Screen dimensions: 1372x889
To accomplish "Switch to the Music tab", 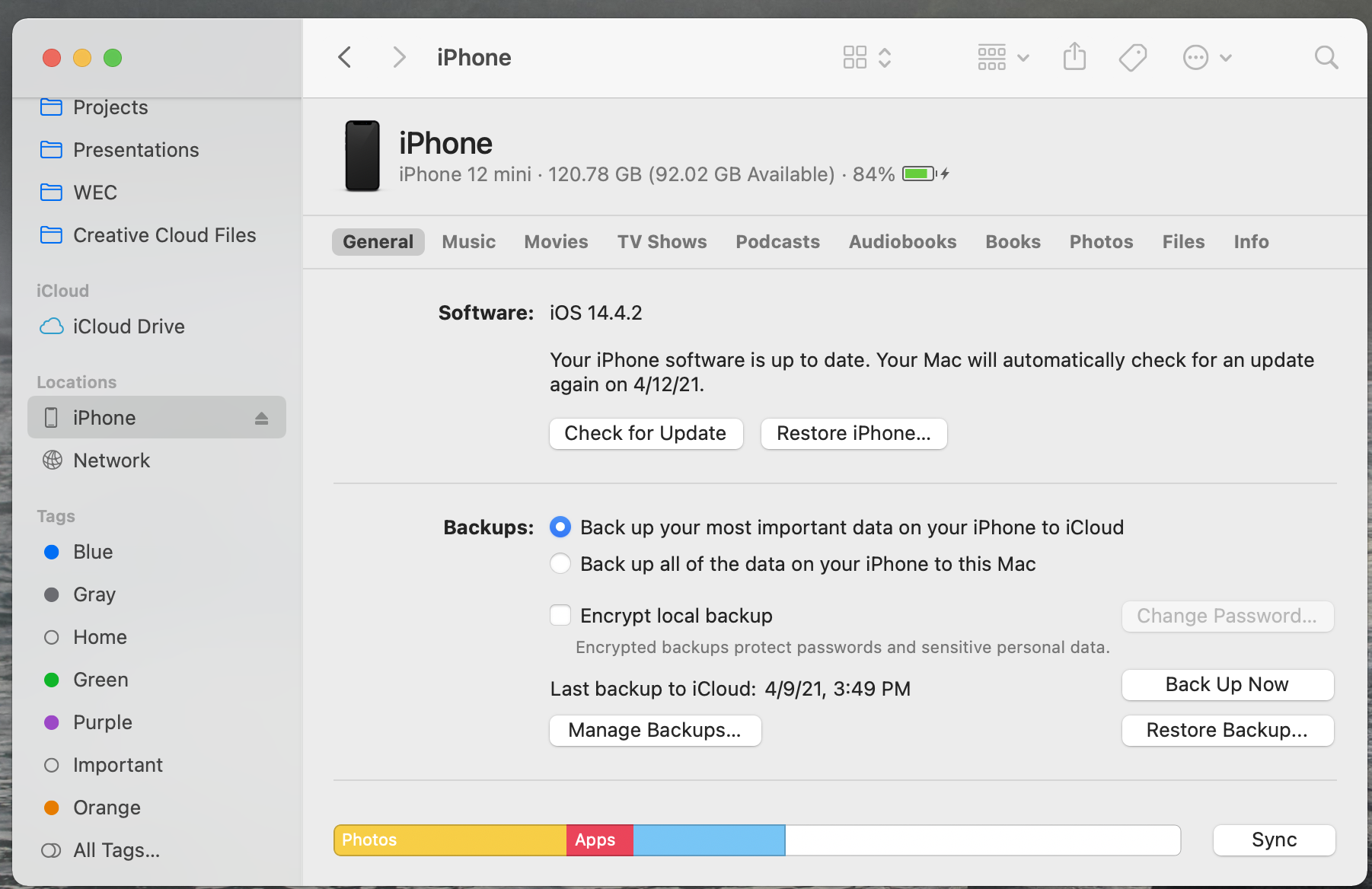I will pos(469,242).
